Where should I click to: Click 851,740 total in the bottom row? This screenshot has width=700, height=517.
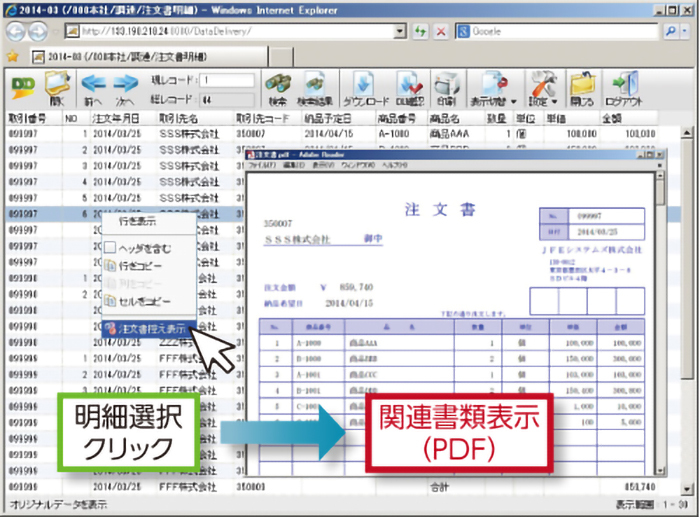[x=640, y=487]
